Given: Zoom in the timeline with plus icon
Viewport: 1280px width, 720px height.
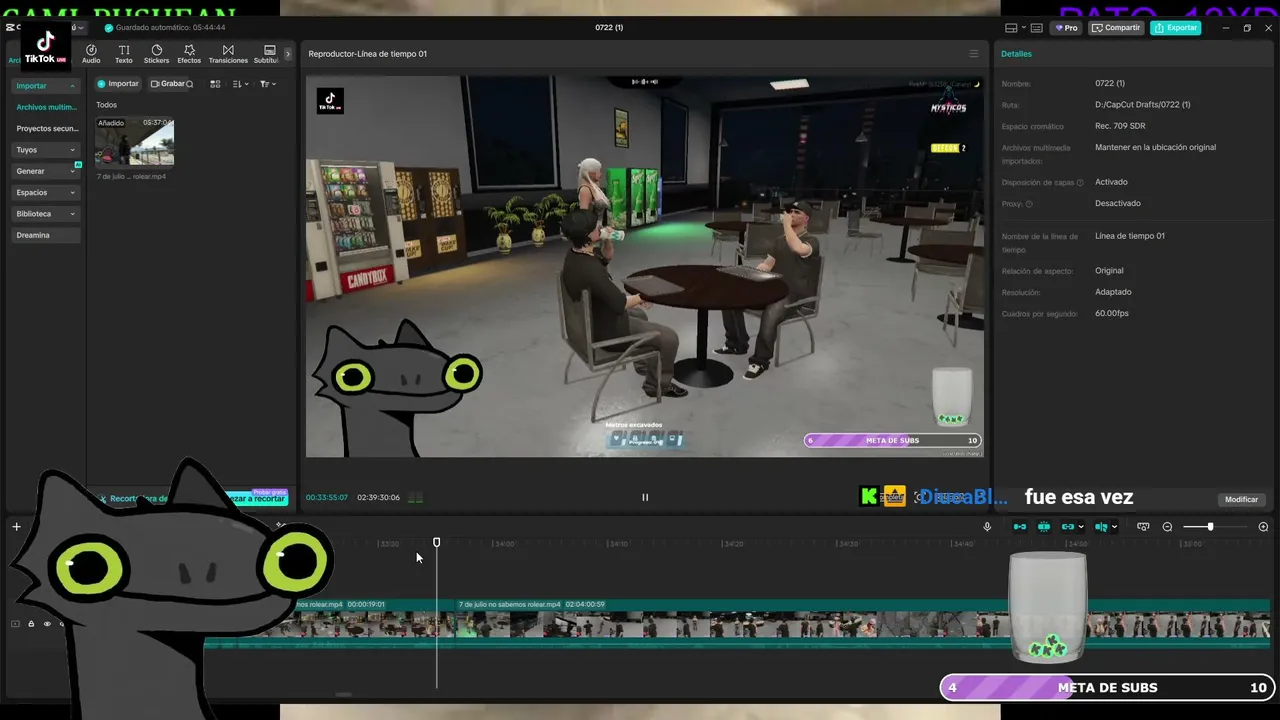Looking at the screenshot, I should pyautogui.click(x=1263, y=527).
